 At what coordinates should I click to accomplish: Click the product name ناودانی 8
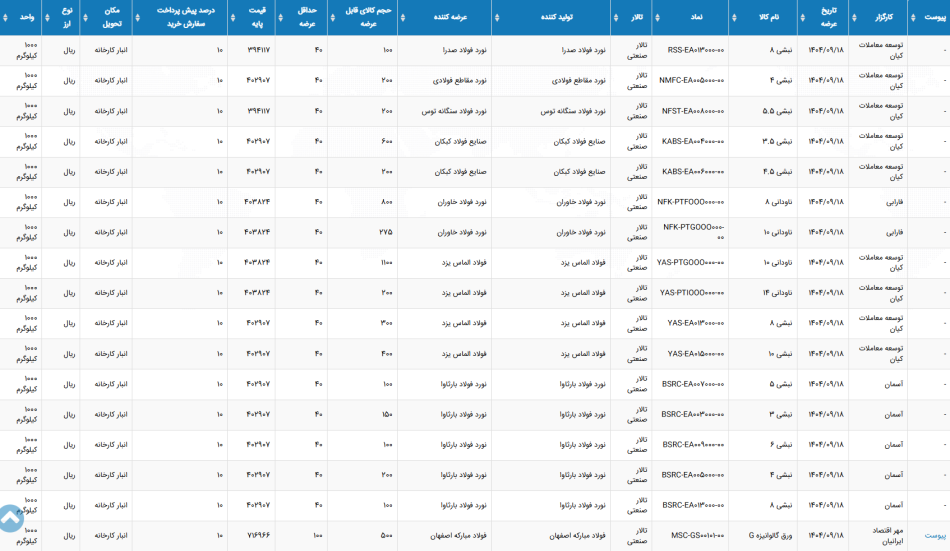(x=778, y=202)
